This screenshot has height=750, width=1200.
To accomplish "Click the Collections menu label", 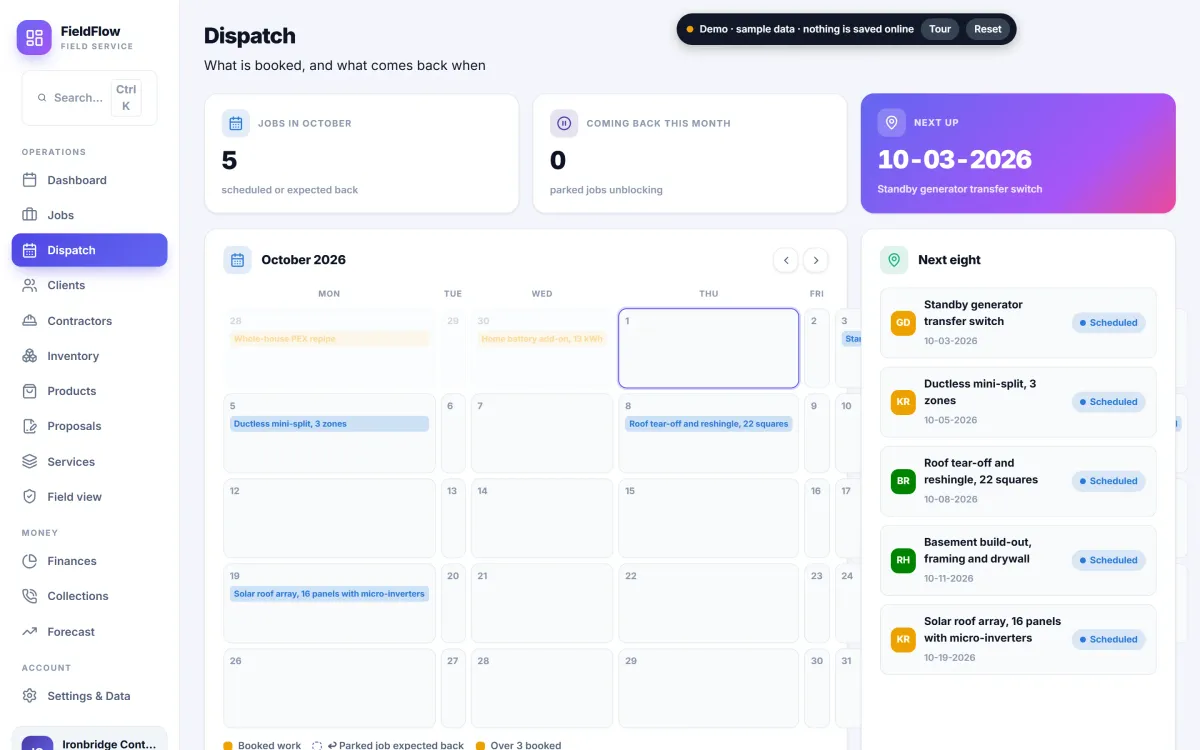I will coord(78,596).
